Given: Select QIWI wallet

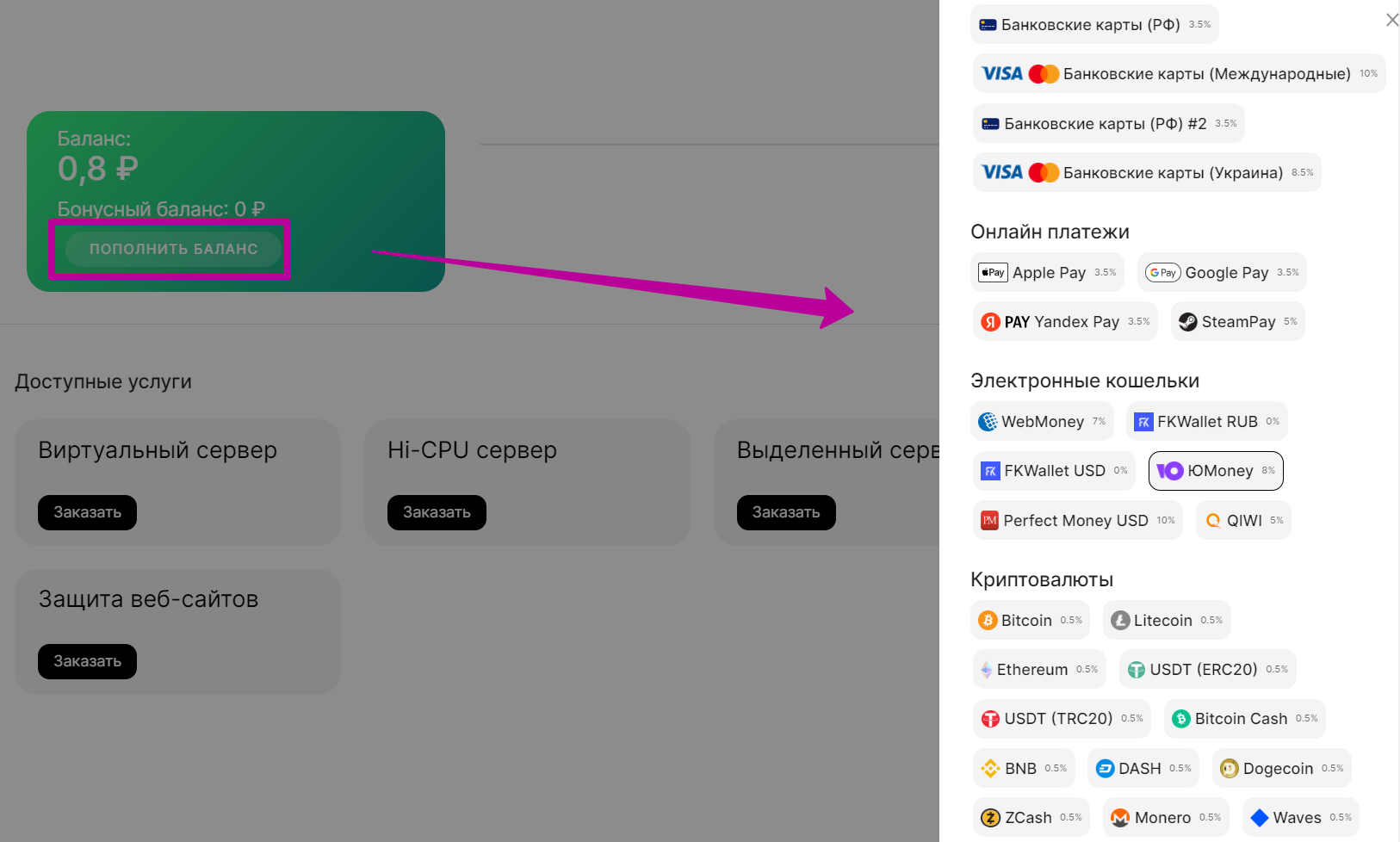Looking at the screenshot, I should pos(1243,520).
